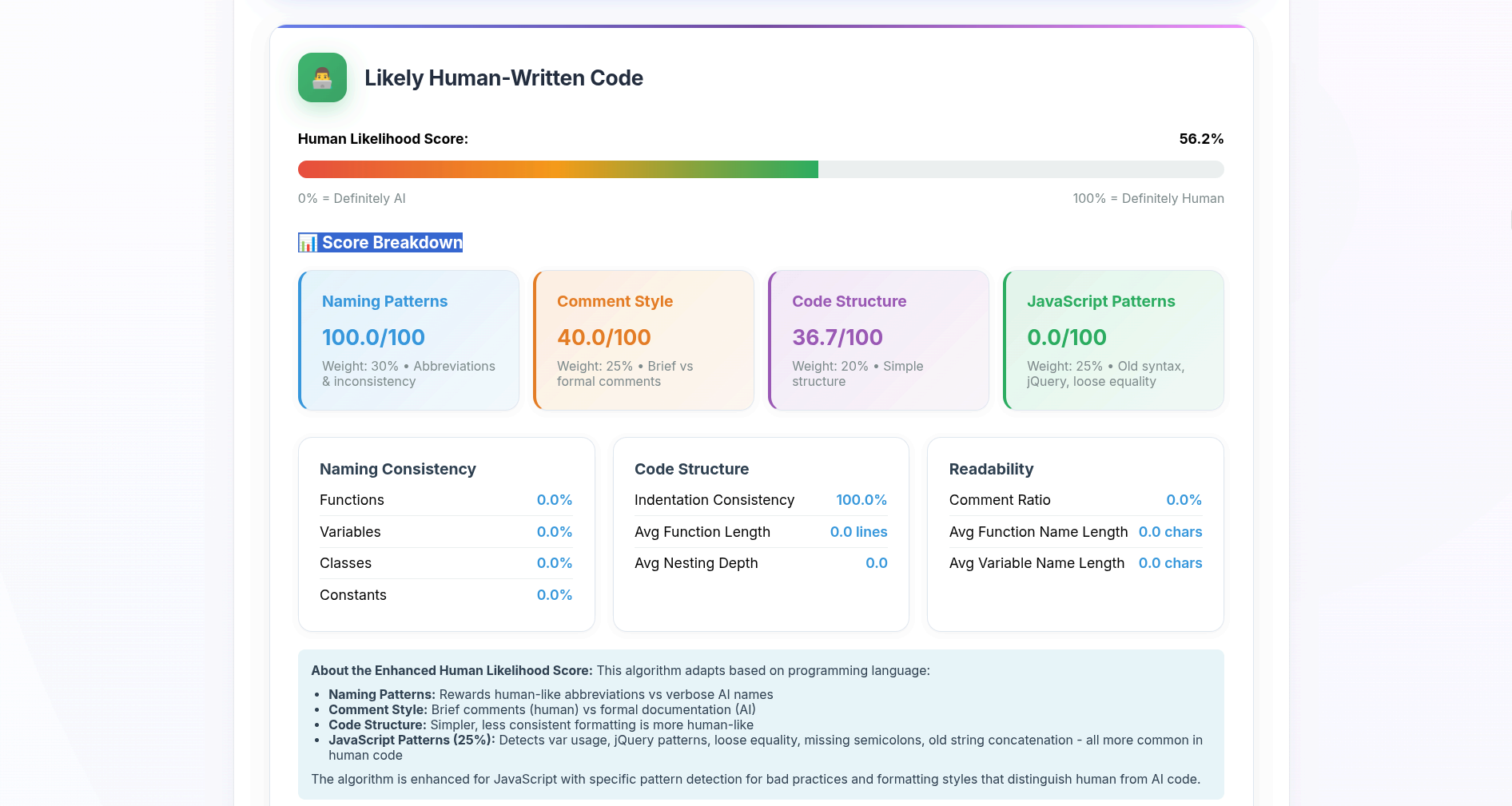
Task: Select the Code Structure 36.7/100 card
Action: point(879,340)
